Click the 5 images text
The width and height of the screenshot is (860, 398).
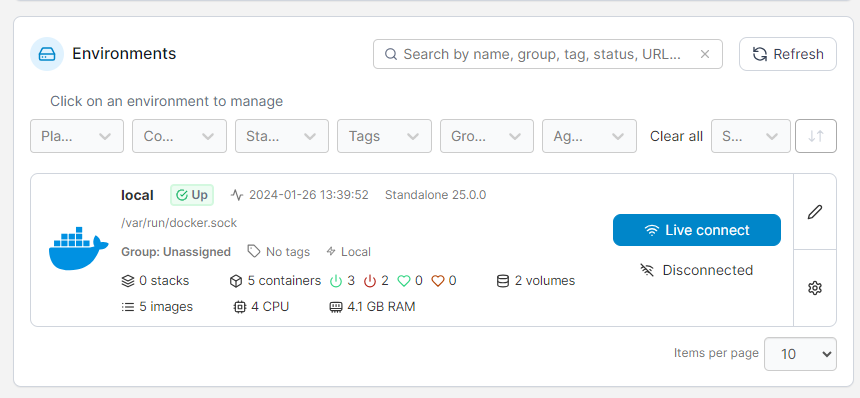[x=166, y=307]
